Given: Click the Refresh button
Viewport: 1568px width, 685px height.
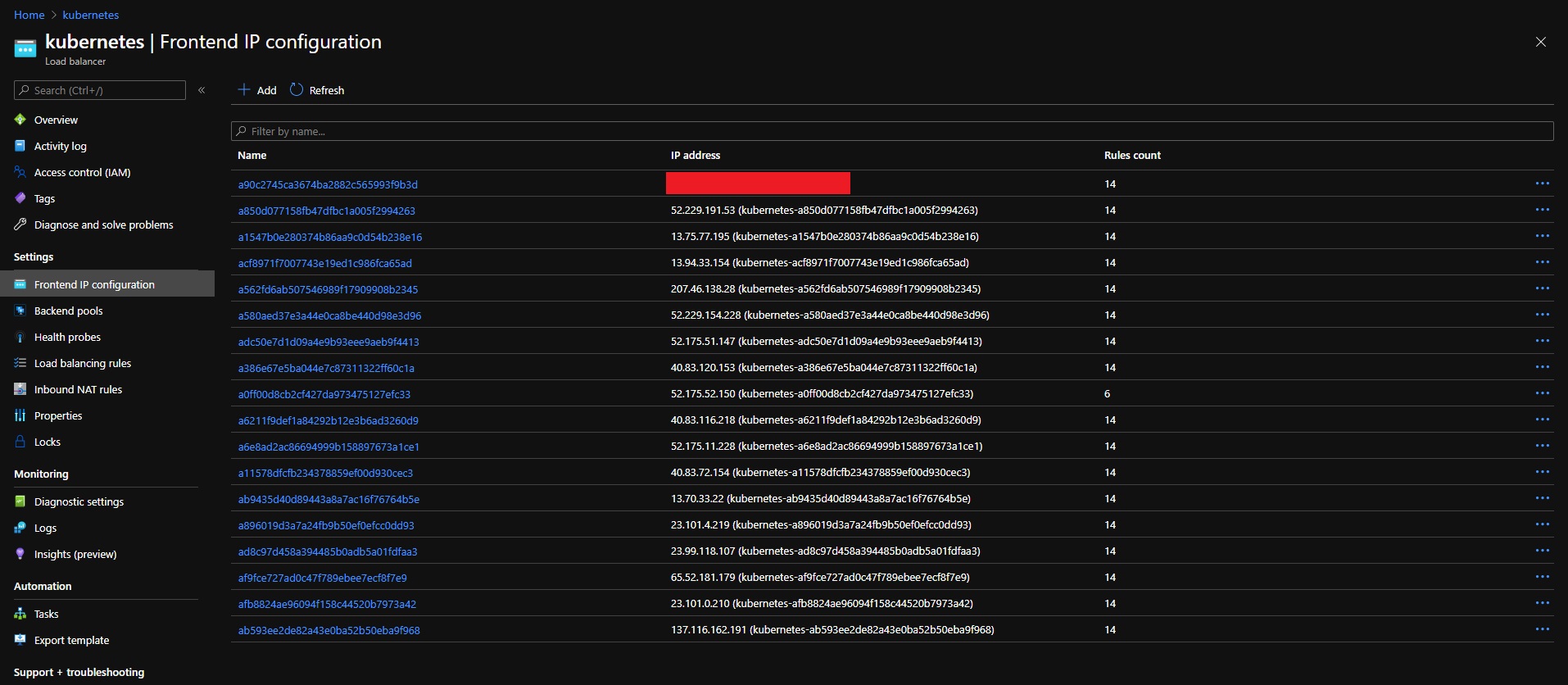Looking at the screenshot, I should tap(317, 90).
